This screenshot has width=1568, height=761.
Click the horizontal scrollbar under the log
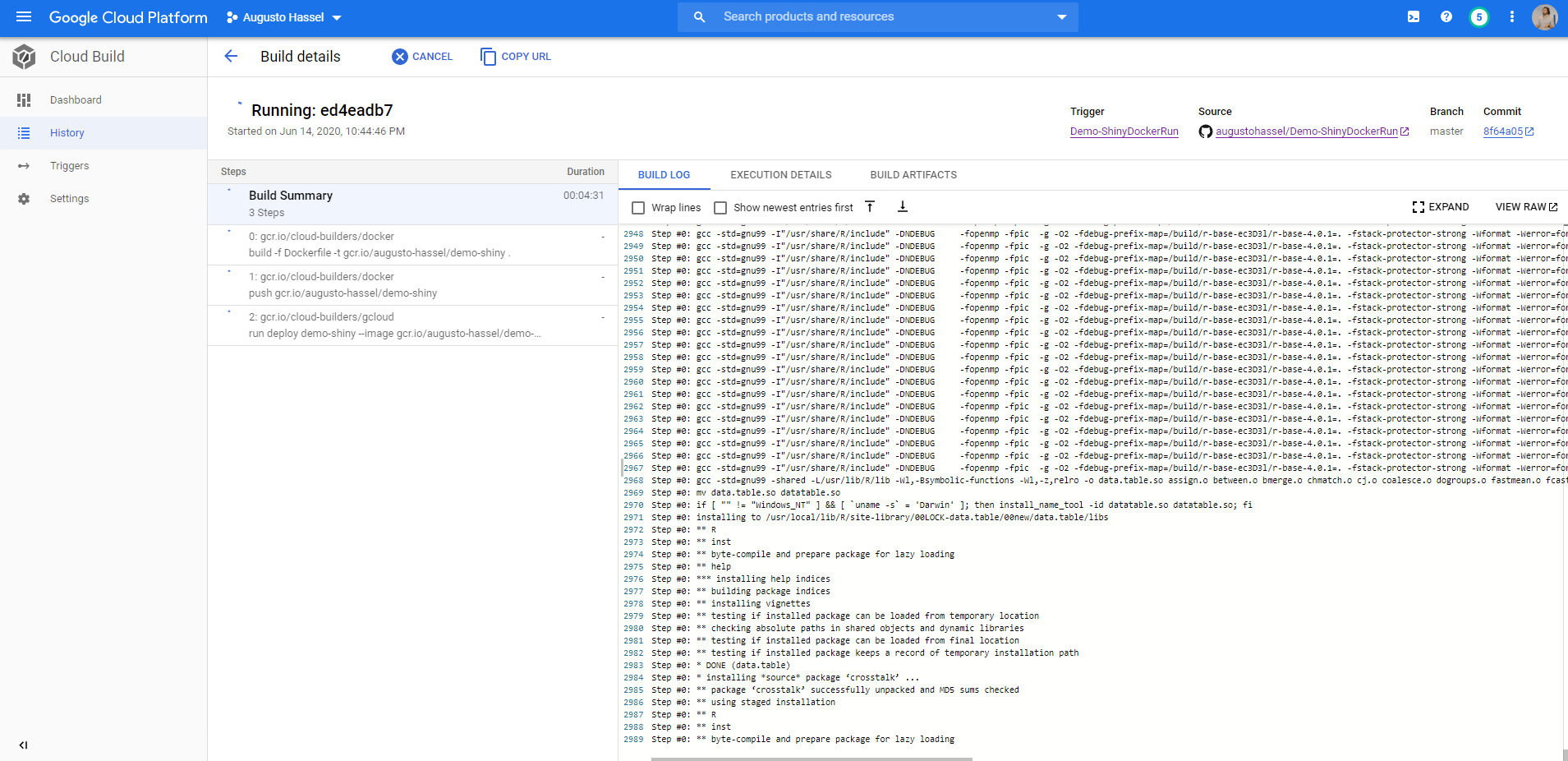point(812,759)
